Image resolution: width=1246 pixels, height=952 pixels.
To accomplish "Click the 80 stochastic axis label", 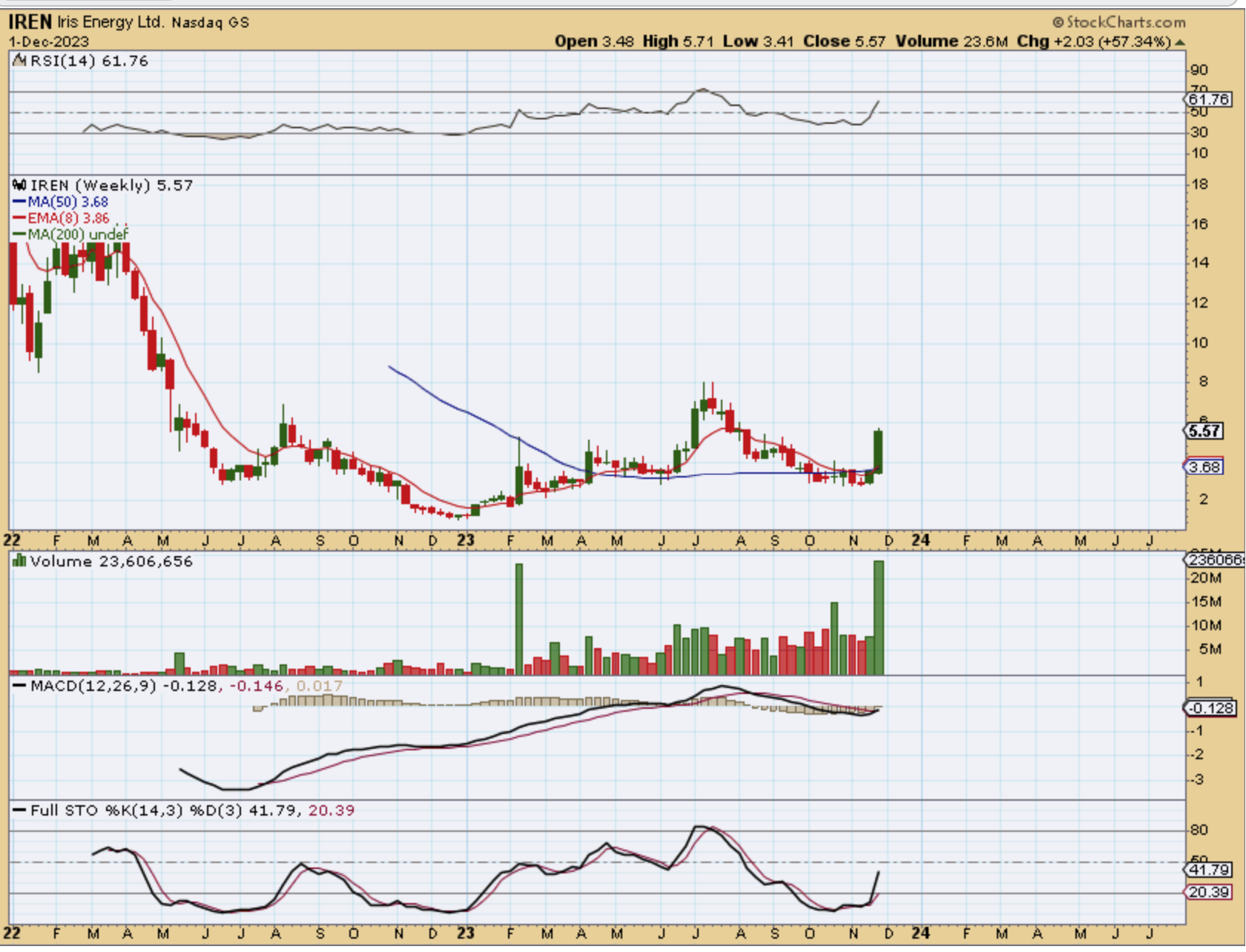I will pyautogui.click(x=1199, y=830).
